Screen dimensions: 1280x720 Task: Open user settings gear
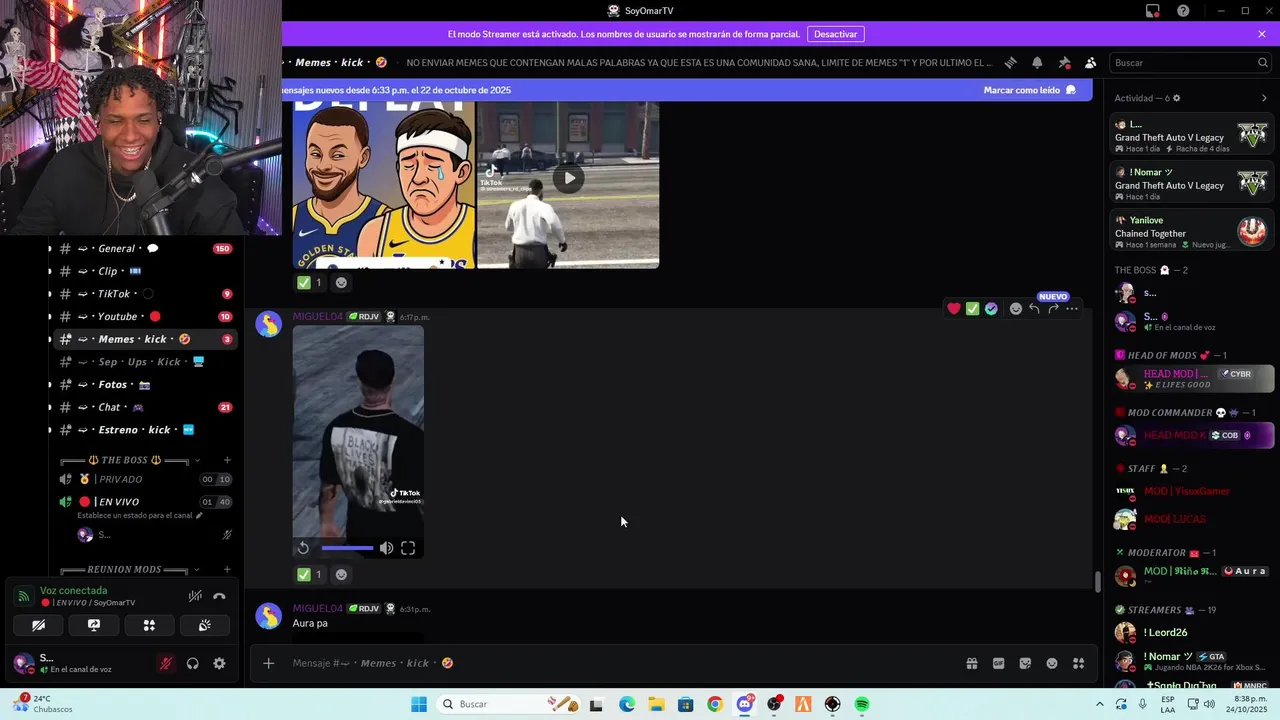(x=219, y=663)
